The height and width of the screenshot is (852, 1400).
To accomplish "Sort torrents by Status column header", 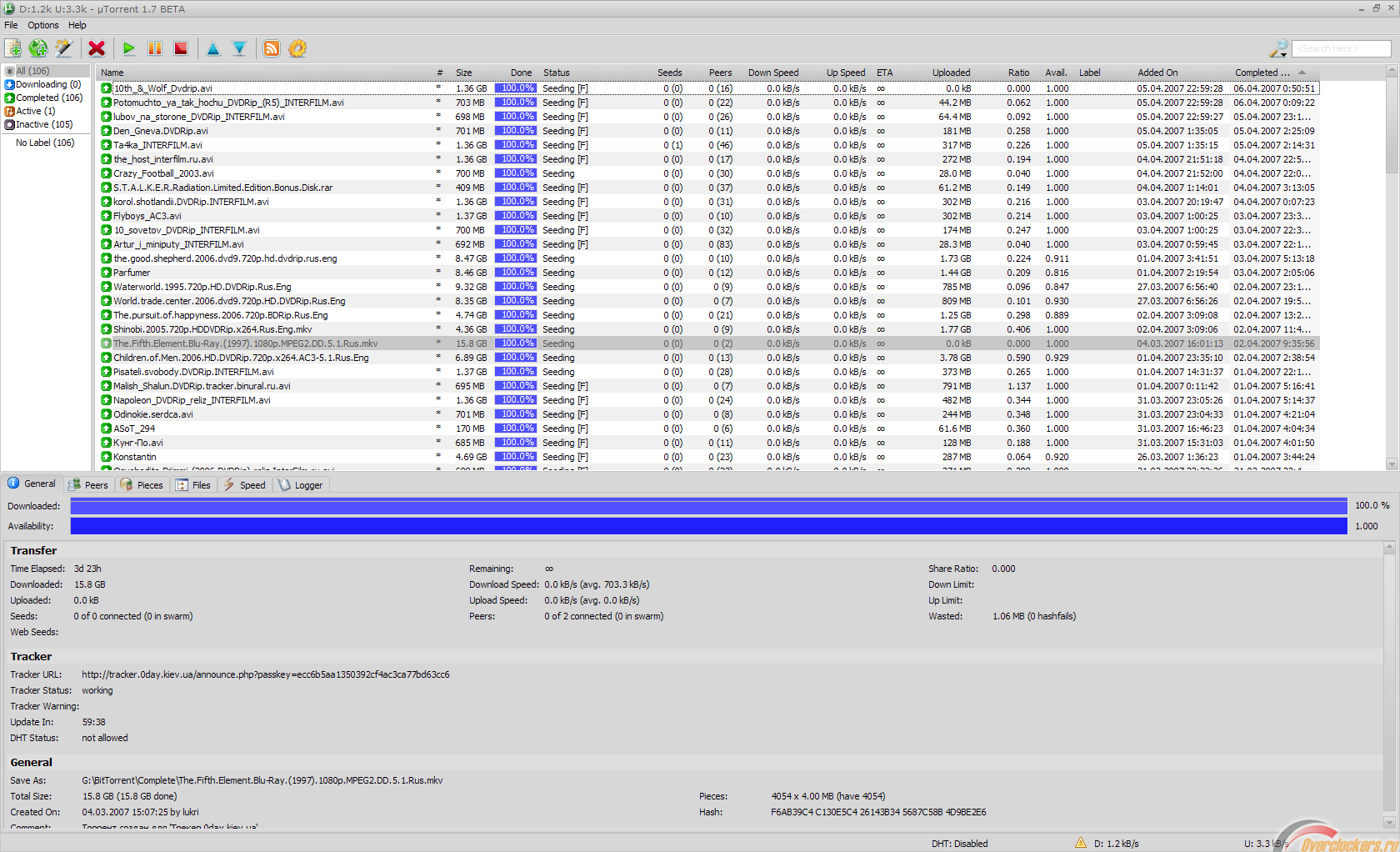I will [593, 73].
